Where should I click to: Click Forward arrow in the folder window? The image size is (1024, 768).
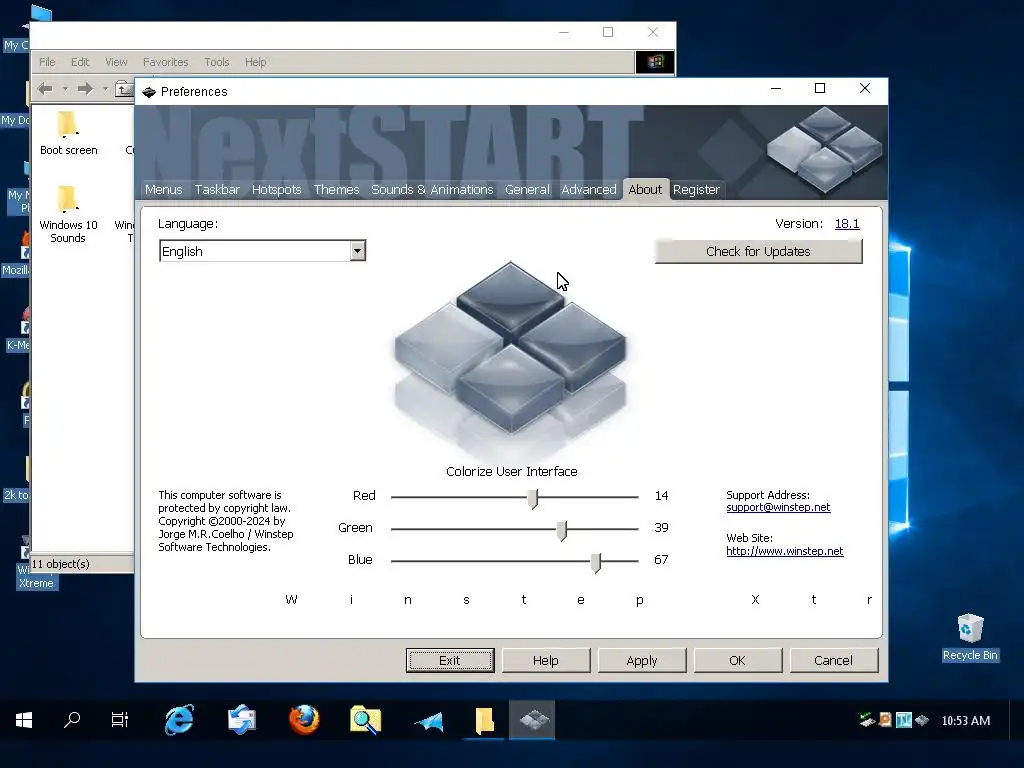(x=85, y=89)
